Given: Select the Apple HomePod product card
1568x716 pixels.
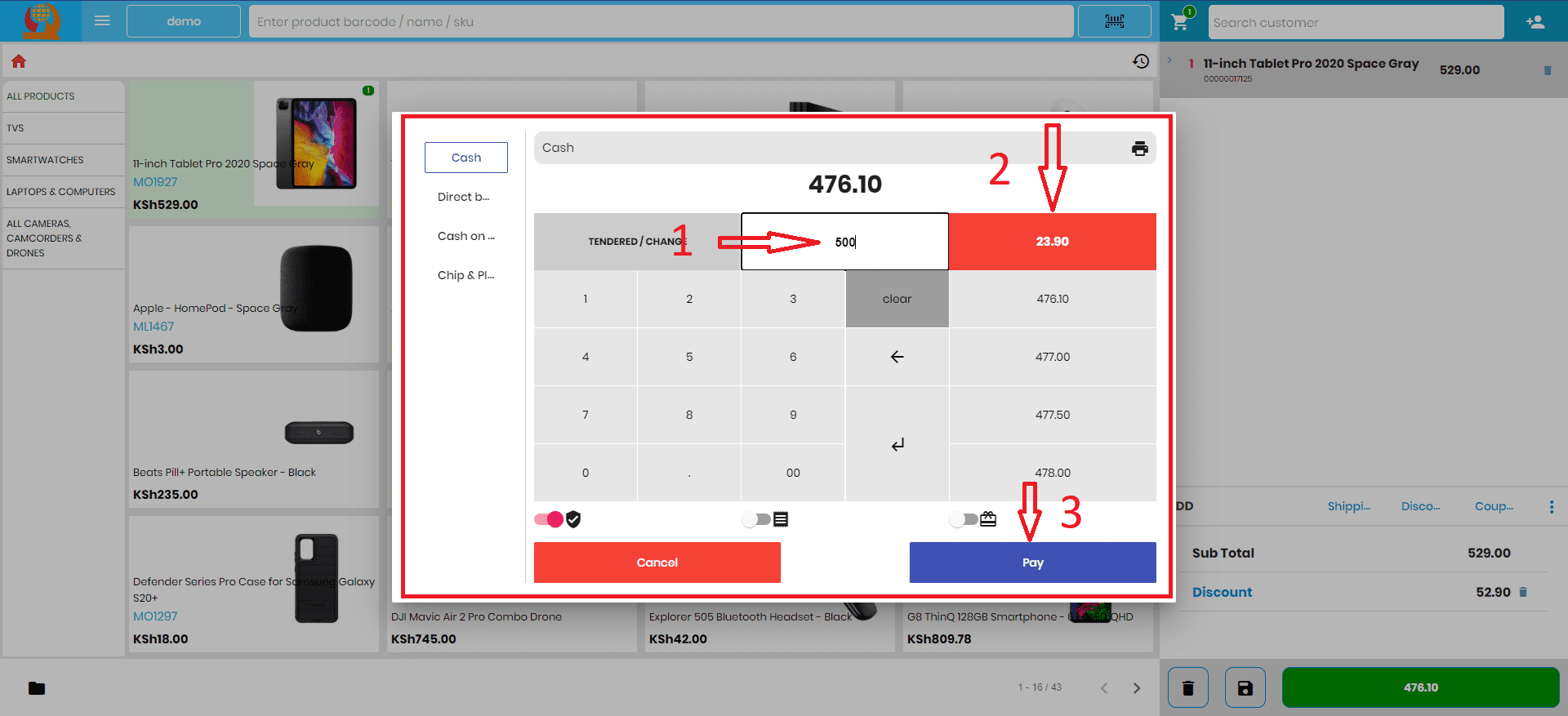Looking at the screenshot, I should click(x=253, y=294).
